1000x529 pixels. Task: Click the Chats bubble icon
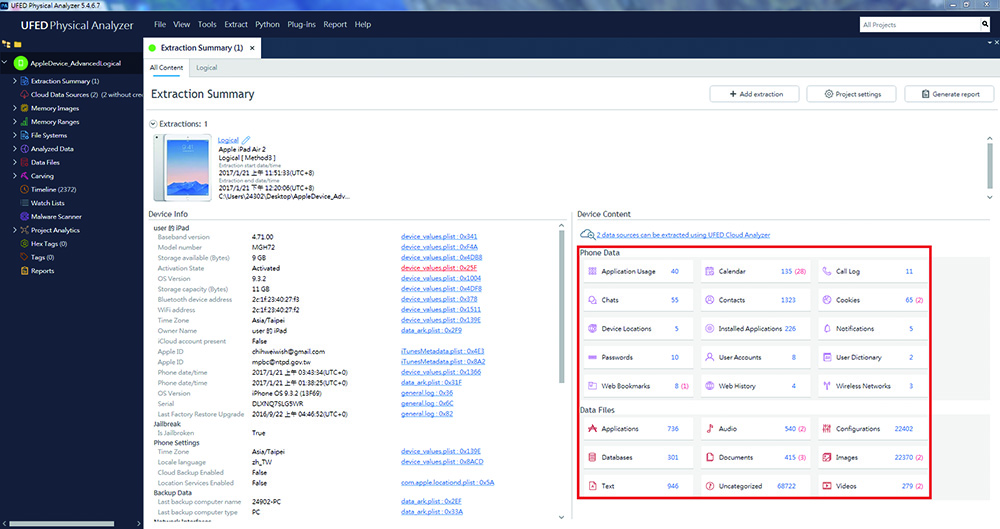coord(592,300)
